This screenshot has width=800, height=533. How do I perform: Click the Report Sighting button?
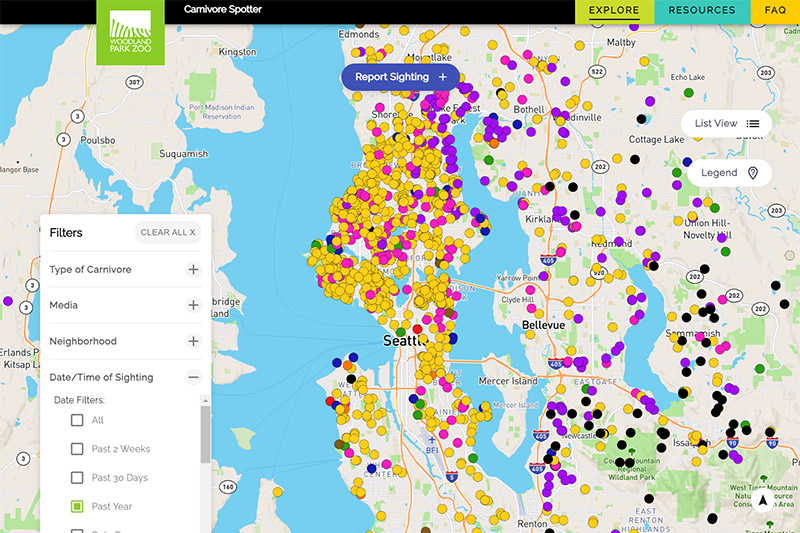pos(401,77)
